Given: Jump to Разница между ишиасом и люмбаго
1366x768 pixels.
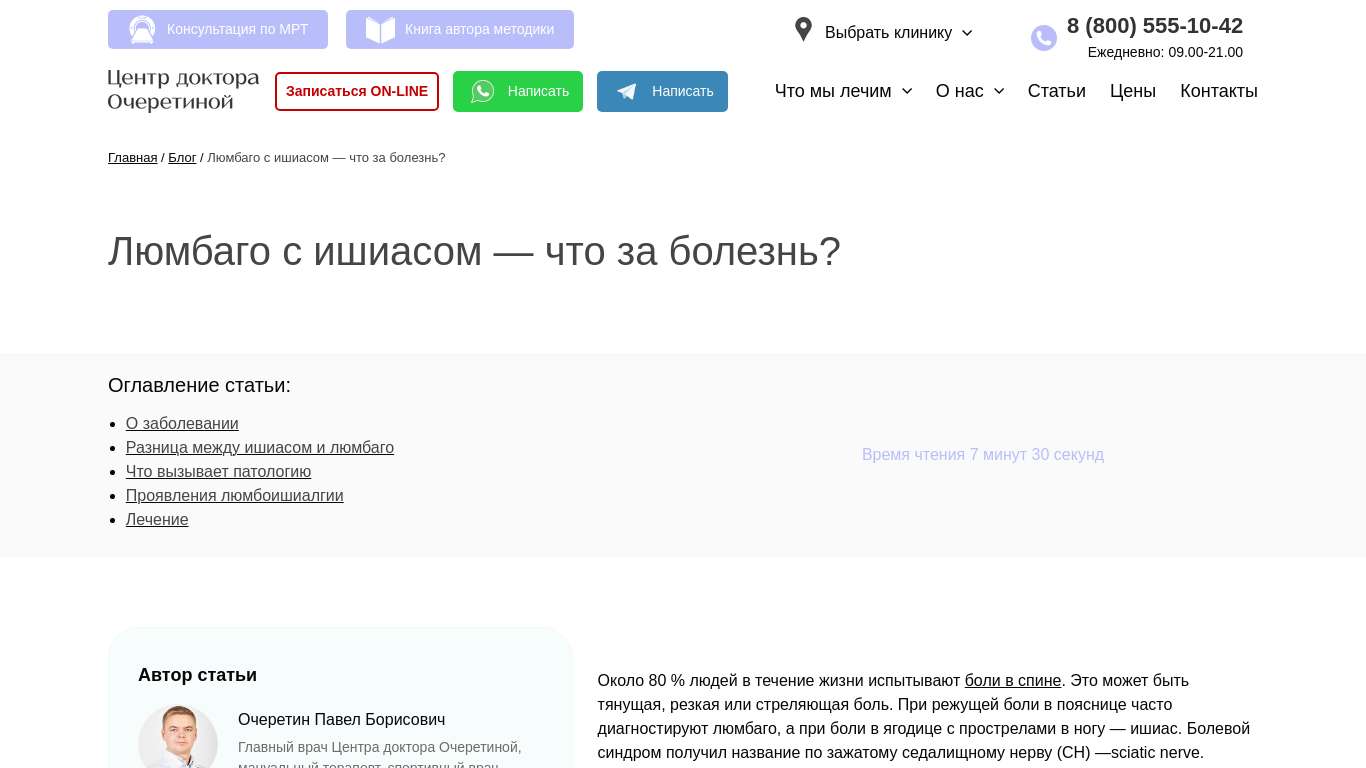Looking at the screenshot, I should point(259,448).
